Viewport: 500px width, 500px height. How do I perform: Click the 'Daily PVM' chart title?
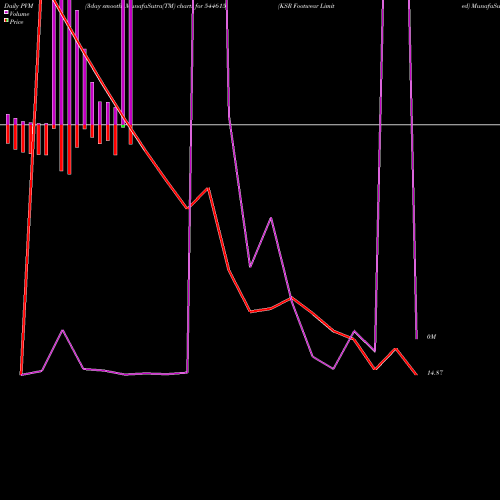[19, 6]
